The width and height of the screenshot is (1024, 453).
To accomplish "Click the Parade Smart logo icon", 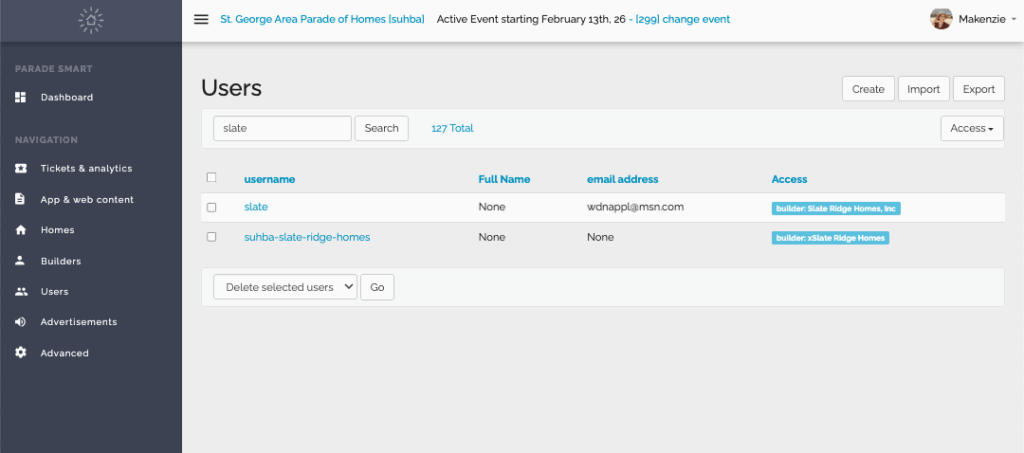I will (x=91, y=20).
